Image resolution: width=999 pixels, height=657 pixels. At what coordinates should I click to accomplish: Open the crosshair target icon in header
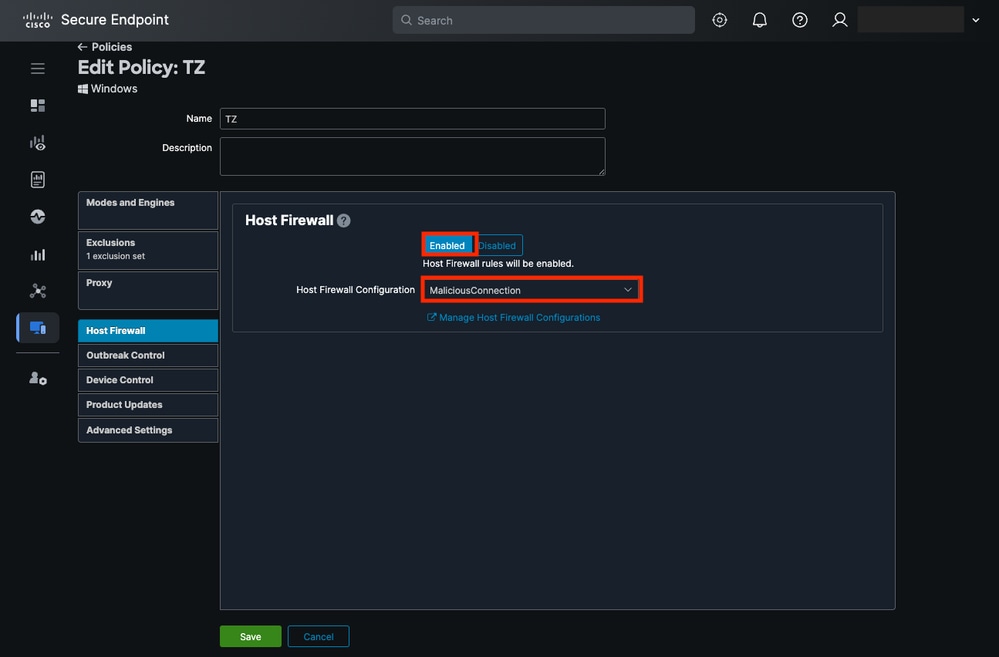pyautogui.click(x=719, y=20)
